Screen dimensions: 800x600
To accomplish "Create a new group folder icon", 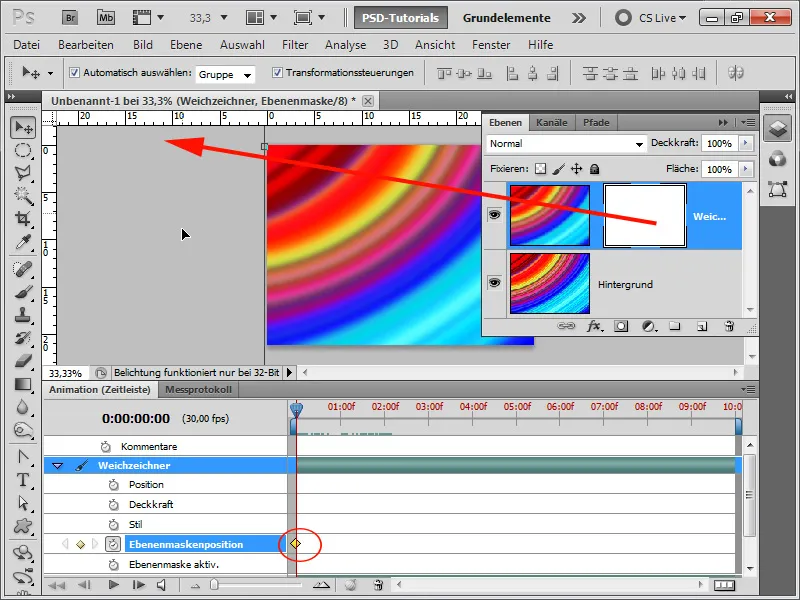I will click(675, 326).
